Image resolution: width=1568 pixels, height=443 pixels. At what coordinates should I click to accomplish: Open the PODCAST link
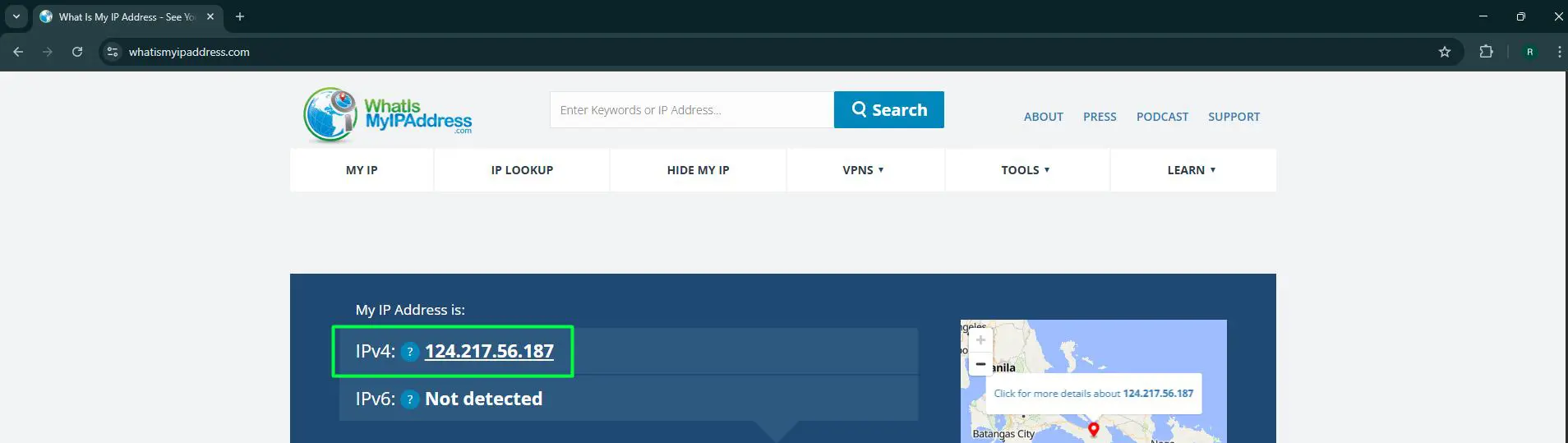[x=1162, y=117]
